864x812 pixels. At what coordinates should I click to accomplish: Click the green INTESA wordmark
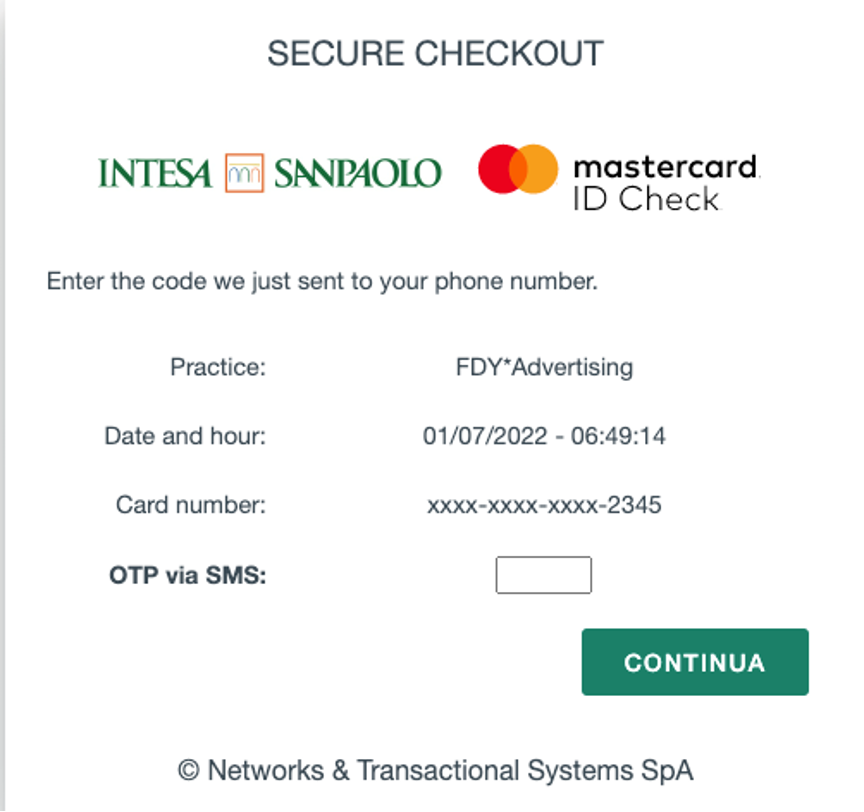coord(155,173)
